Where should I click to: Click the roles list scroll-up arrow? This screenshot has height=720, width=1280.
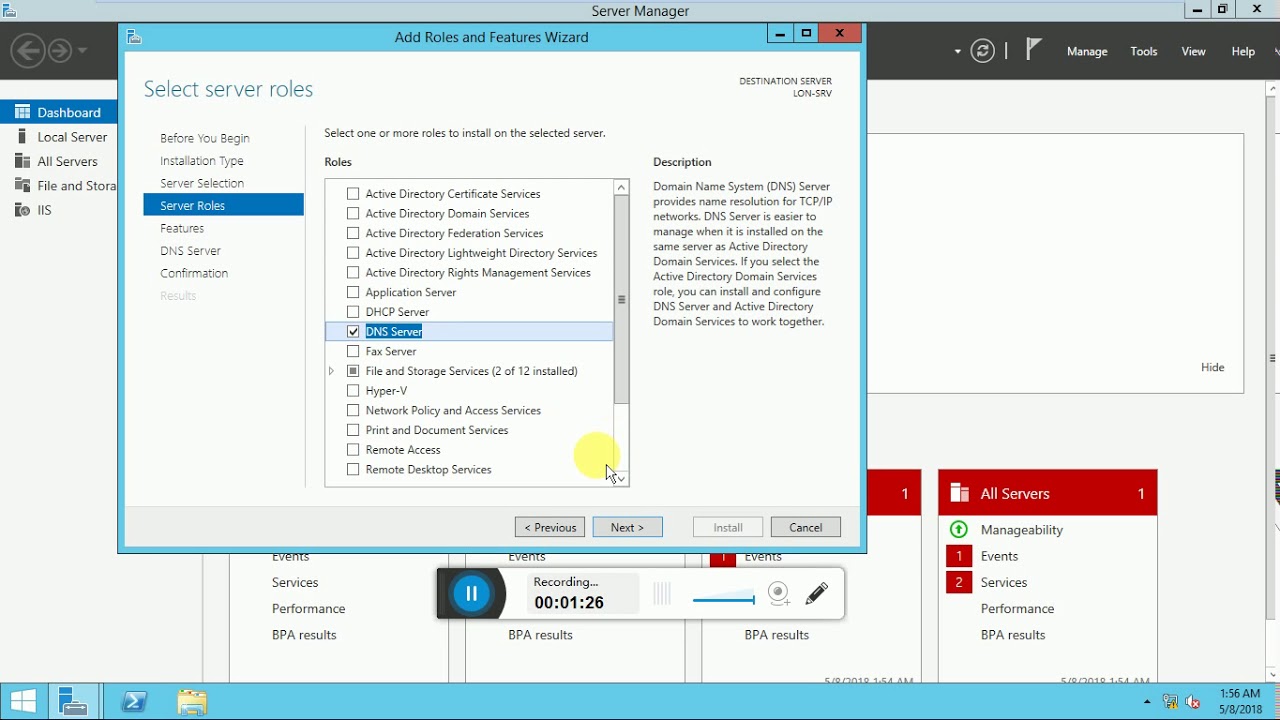click(621, 187)
